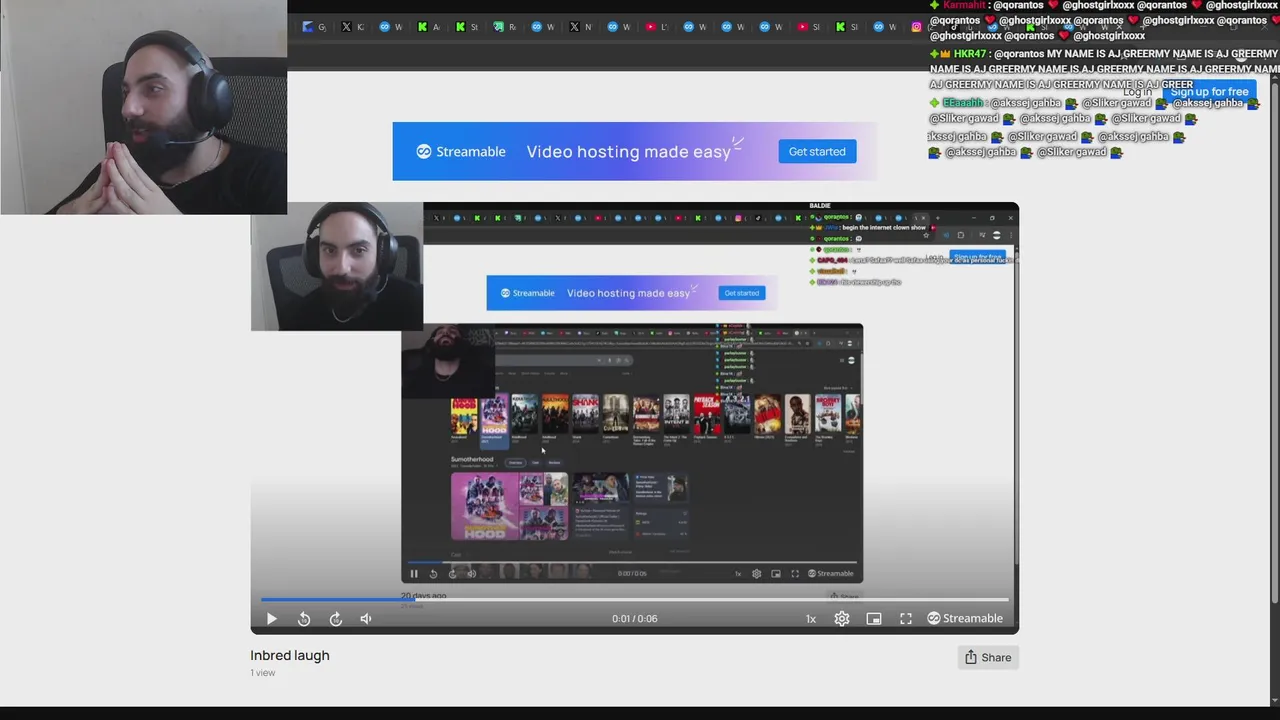This screenshot has width=1280, height=720.
Task: Click the 0:01 / 0:06 time display
Action: point(635,619)
